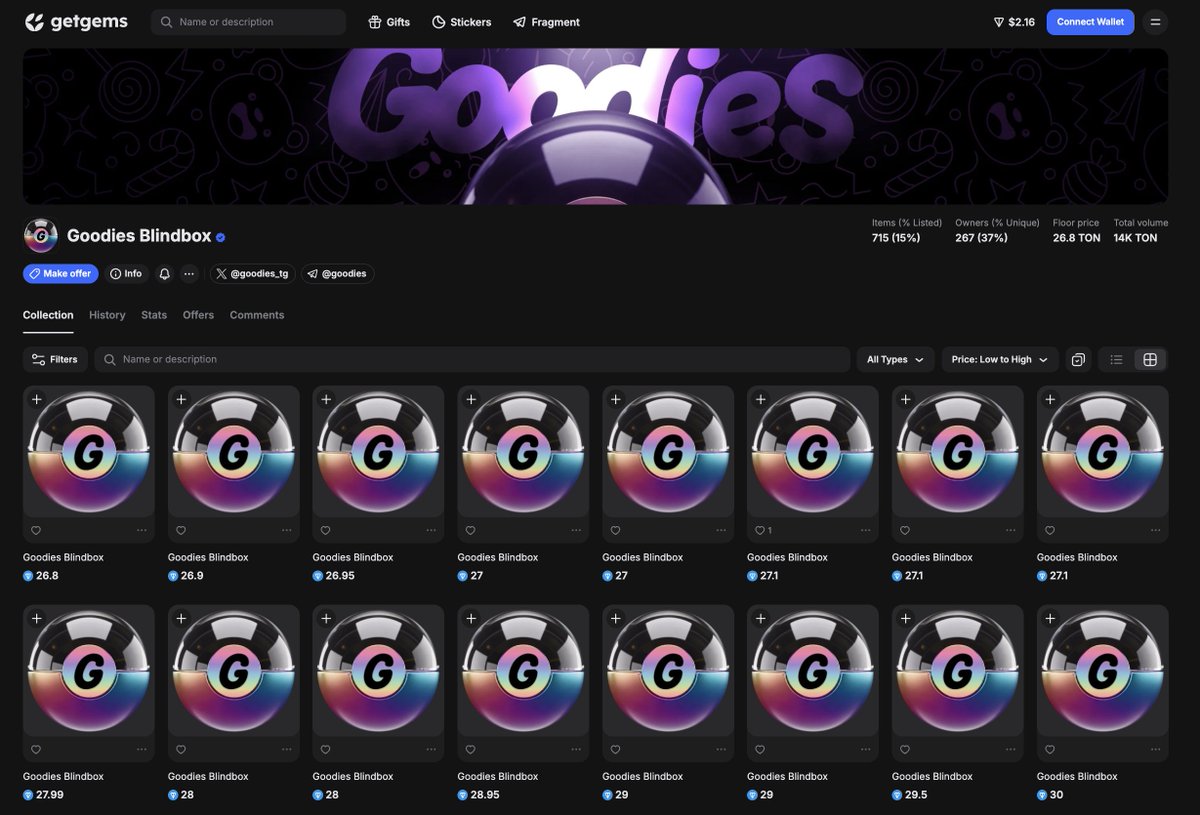The width and height of the screenshot is (1200, 815).
Task: Open options menu for 27.99 TON Blindbox
Action: (142, 749)
